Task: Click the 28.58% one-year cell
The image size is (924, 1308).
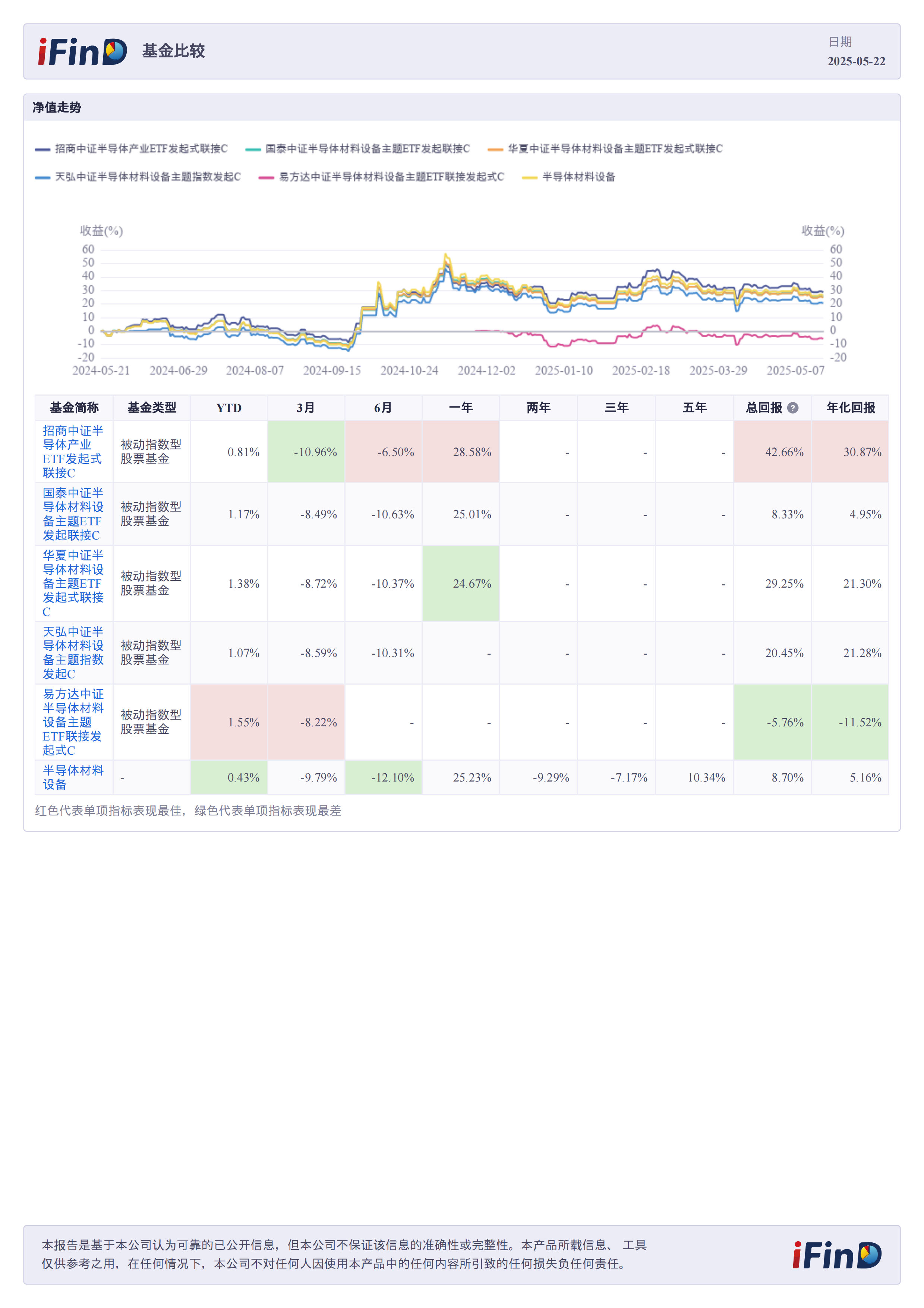Action: [x=461, y=452]
